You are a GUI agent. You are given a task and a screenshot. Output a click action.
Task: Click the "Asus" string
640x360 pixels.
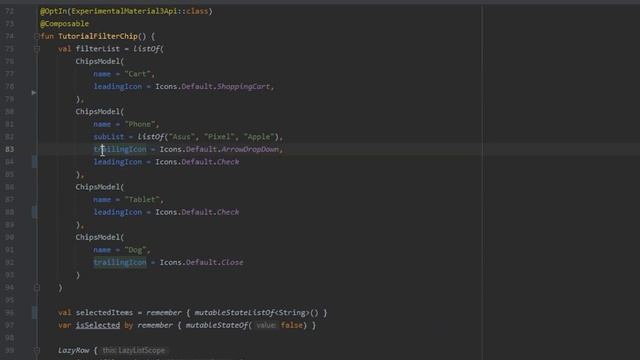click(x=181, y=137)
